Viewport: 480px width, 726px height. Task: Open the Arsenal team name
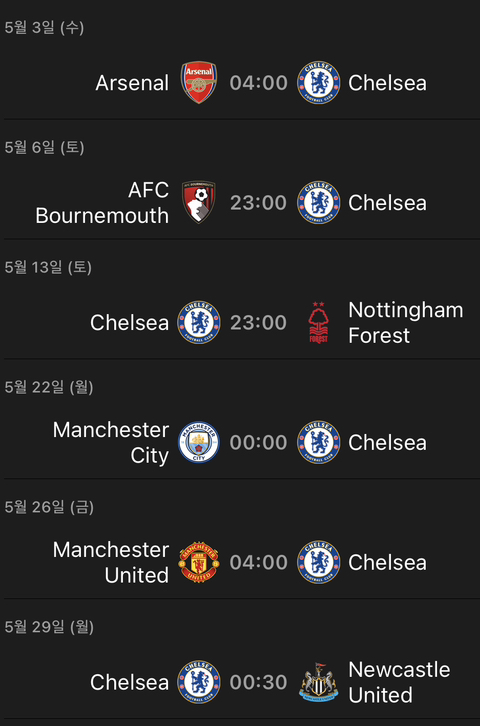[132, 83]
